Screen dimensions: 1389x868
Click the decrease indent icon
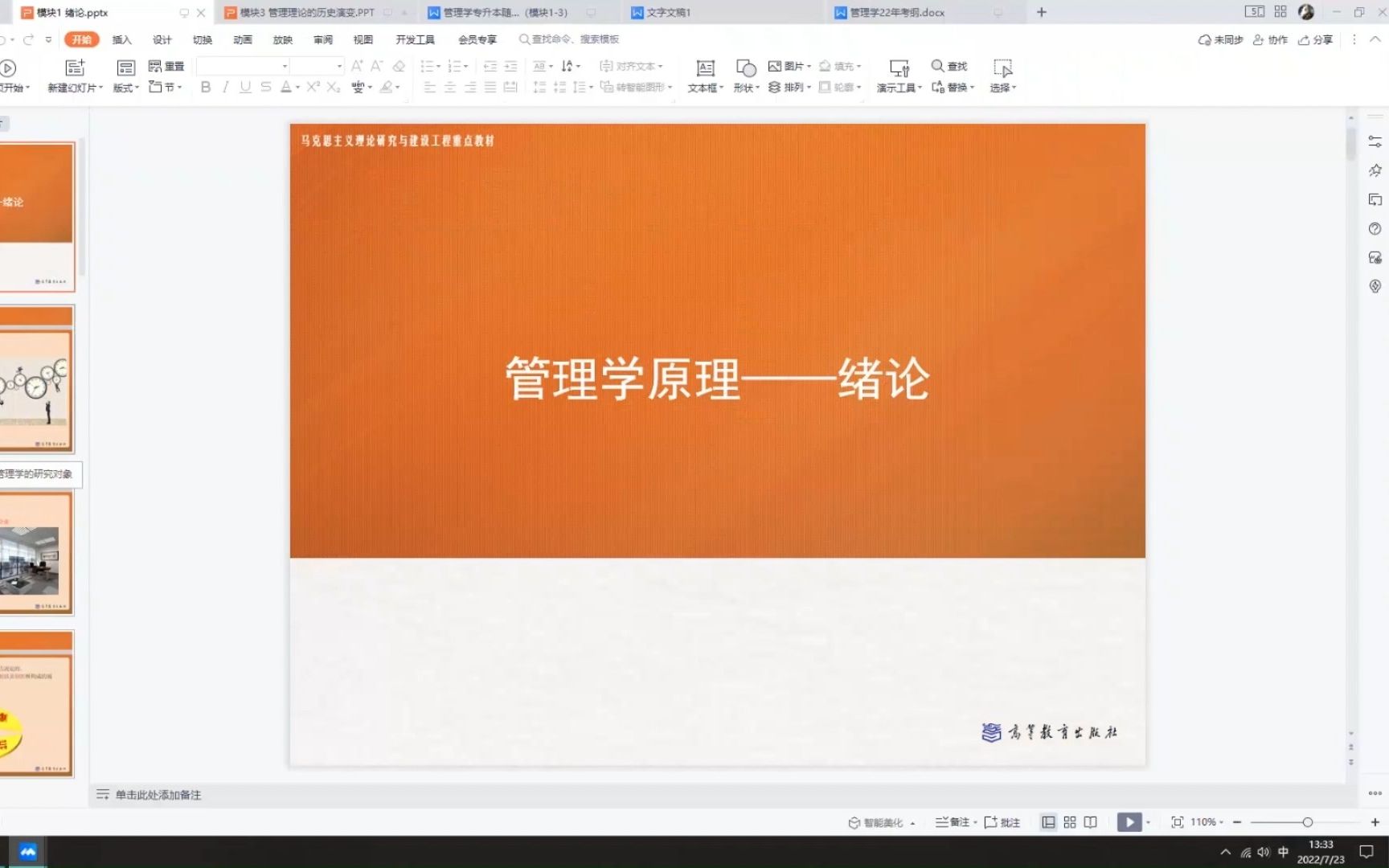[x=490, y=66]
